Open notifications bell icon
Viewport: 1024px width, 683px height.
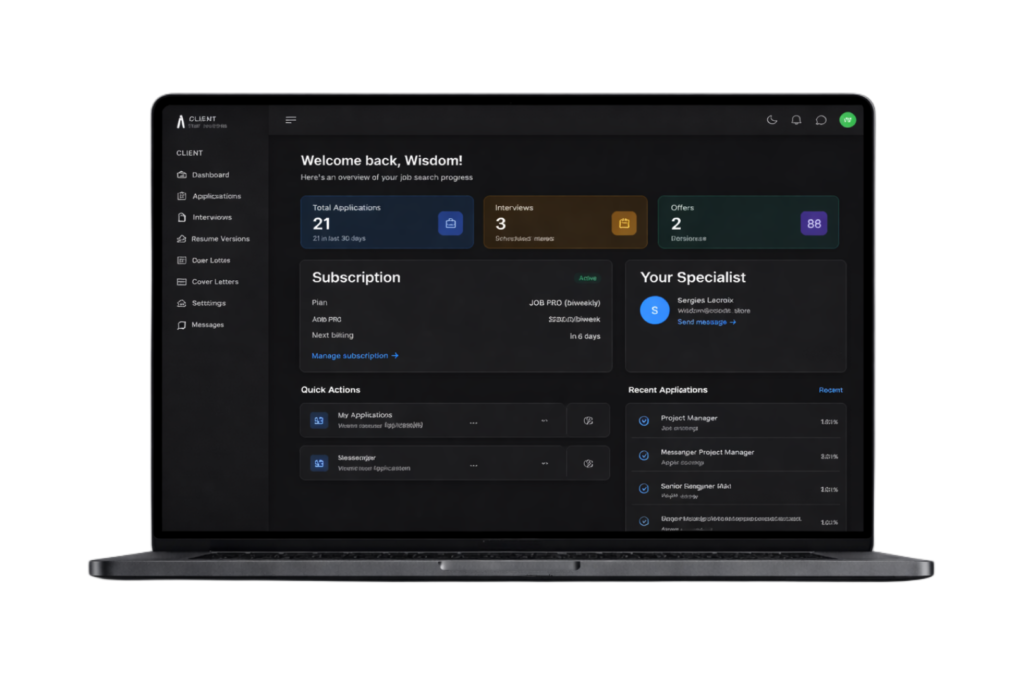(x=796, y=120)
